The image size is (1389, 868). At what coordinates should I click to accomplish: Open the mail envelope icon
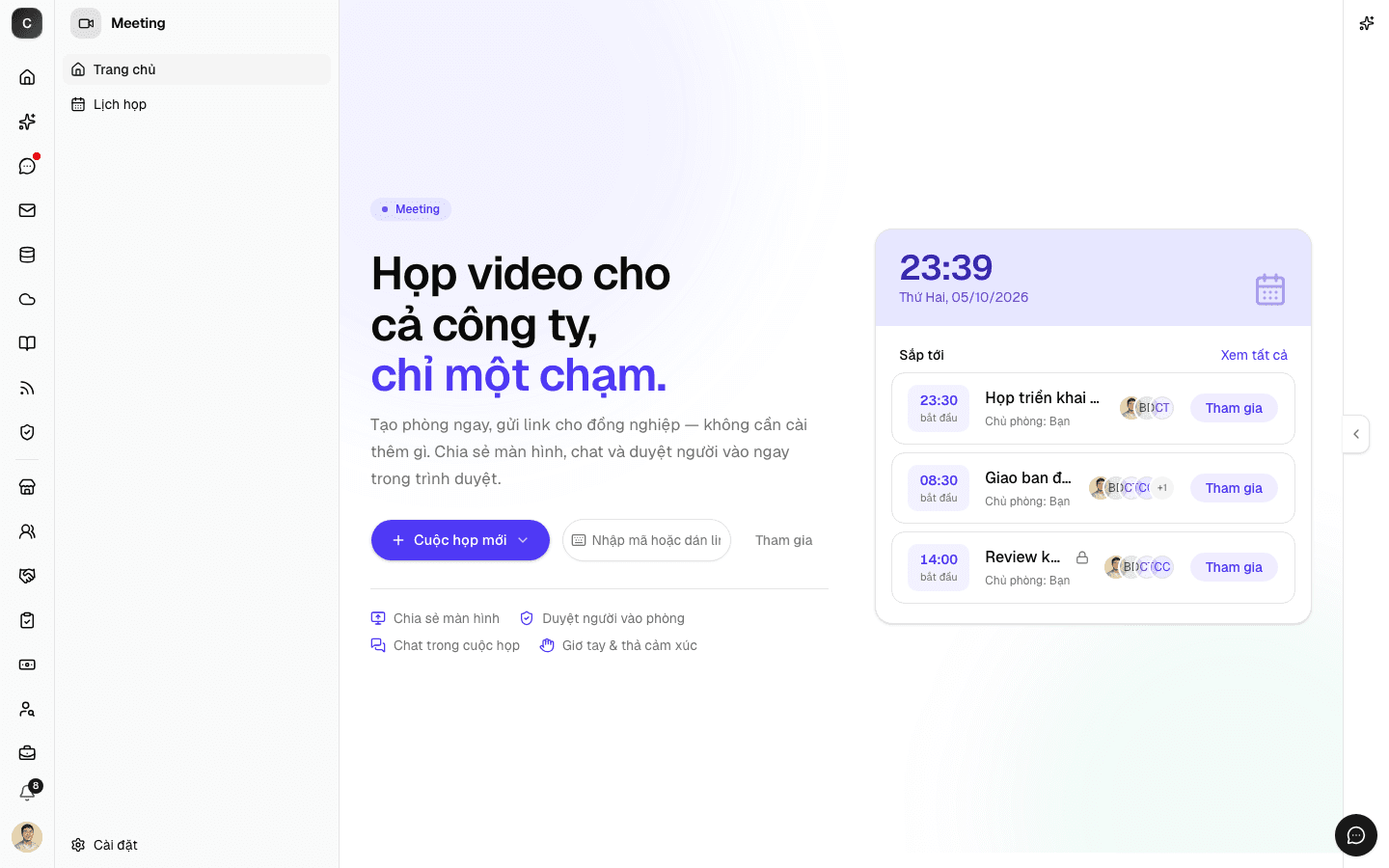point(27,210)
